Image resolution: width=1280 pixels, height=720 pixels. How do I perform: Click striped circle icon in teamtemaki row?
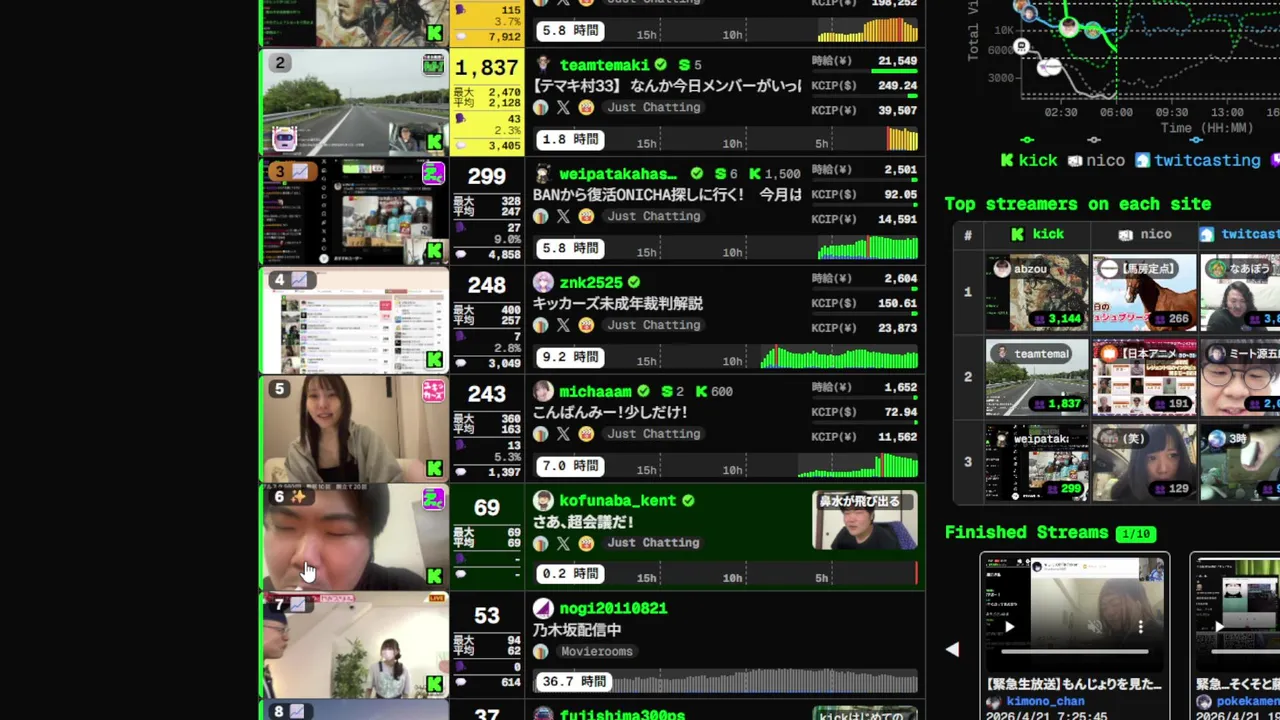(541, 108)
